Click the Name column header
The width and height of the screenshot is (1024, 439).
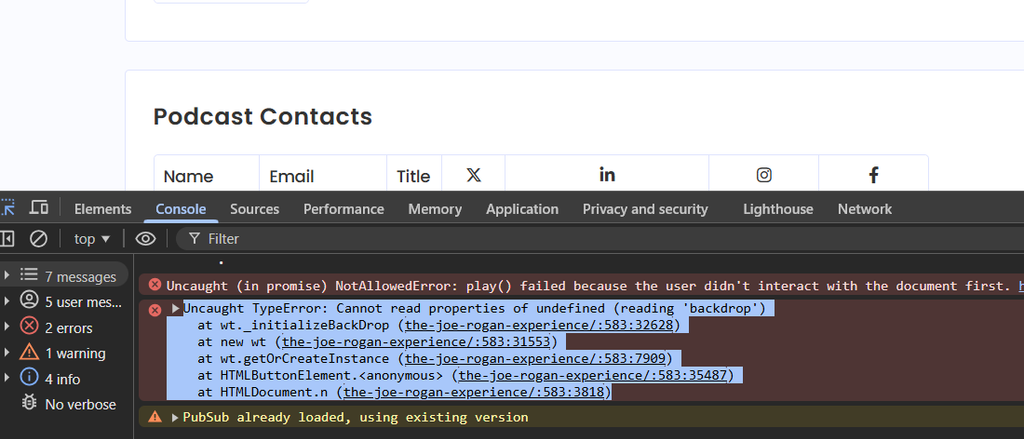point(188,176)
